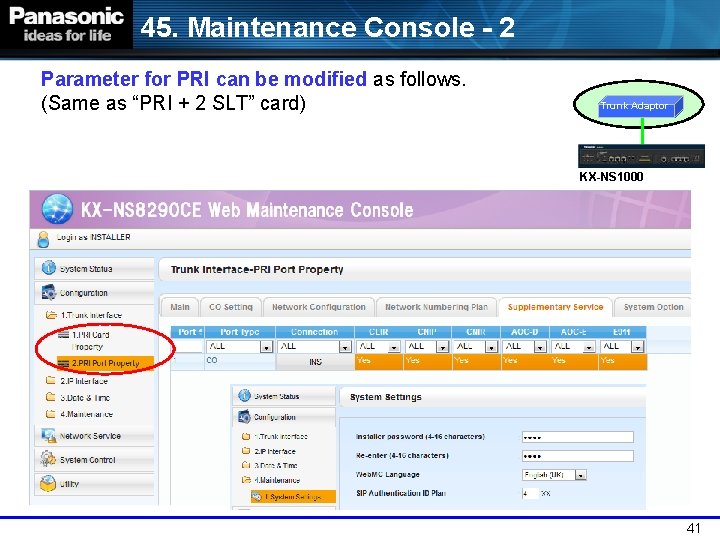The width and height of the screenshot is (720, 540).
Task: Click the Utility icon in sidebar
Action: (48, 483)
